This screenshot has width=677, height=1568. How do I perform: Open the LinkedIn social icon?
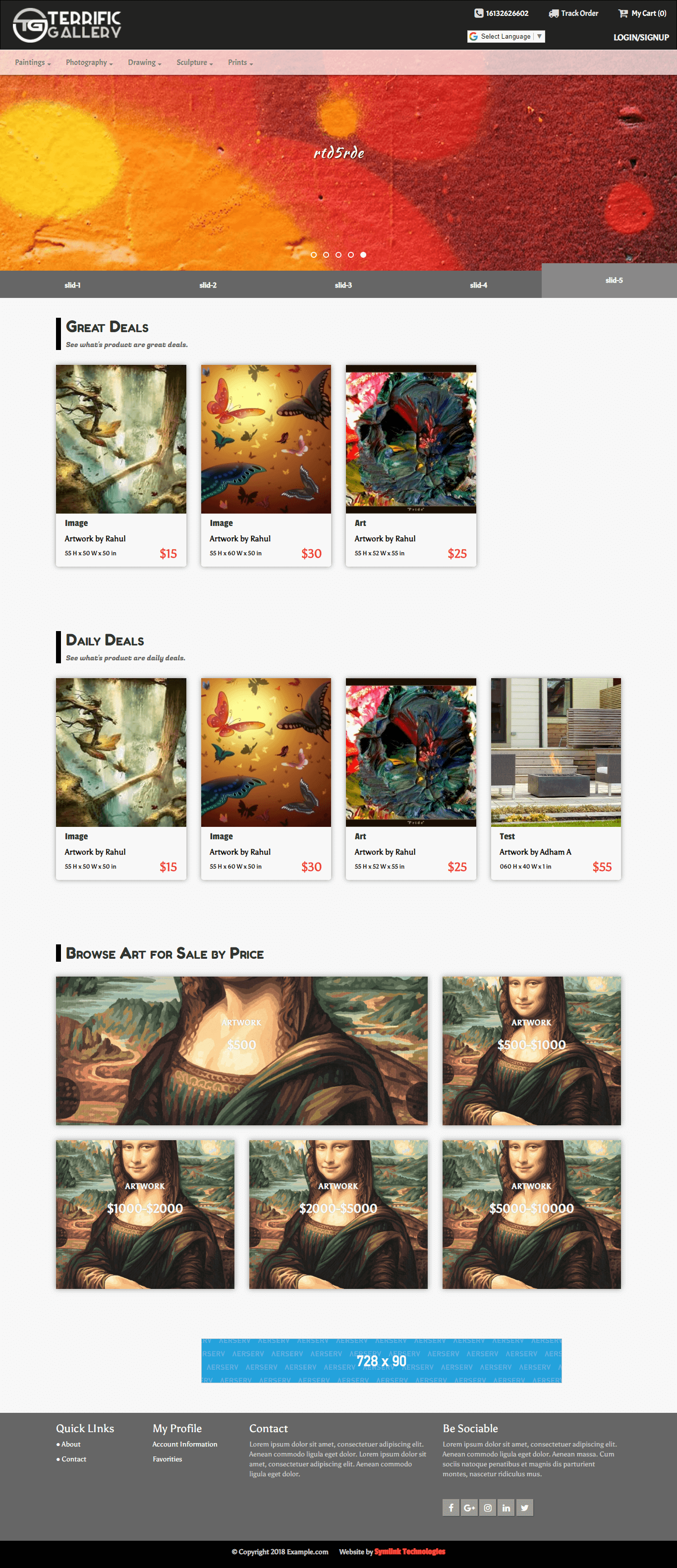click(x=506, y=1507)
